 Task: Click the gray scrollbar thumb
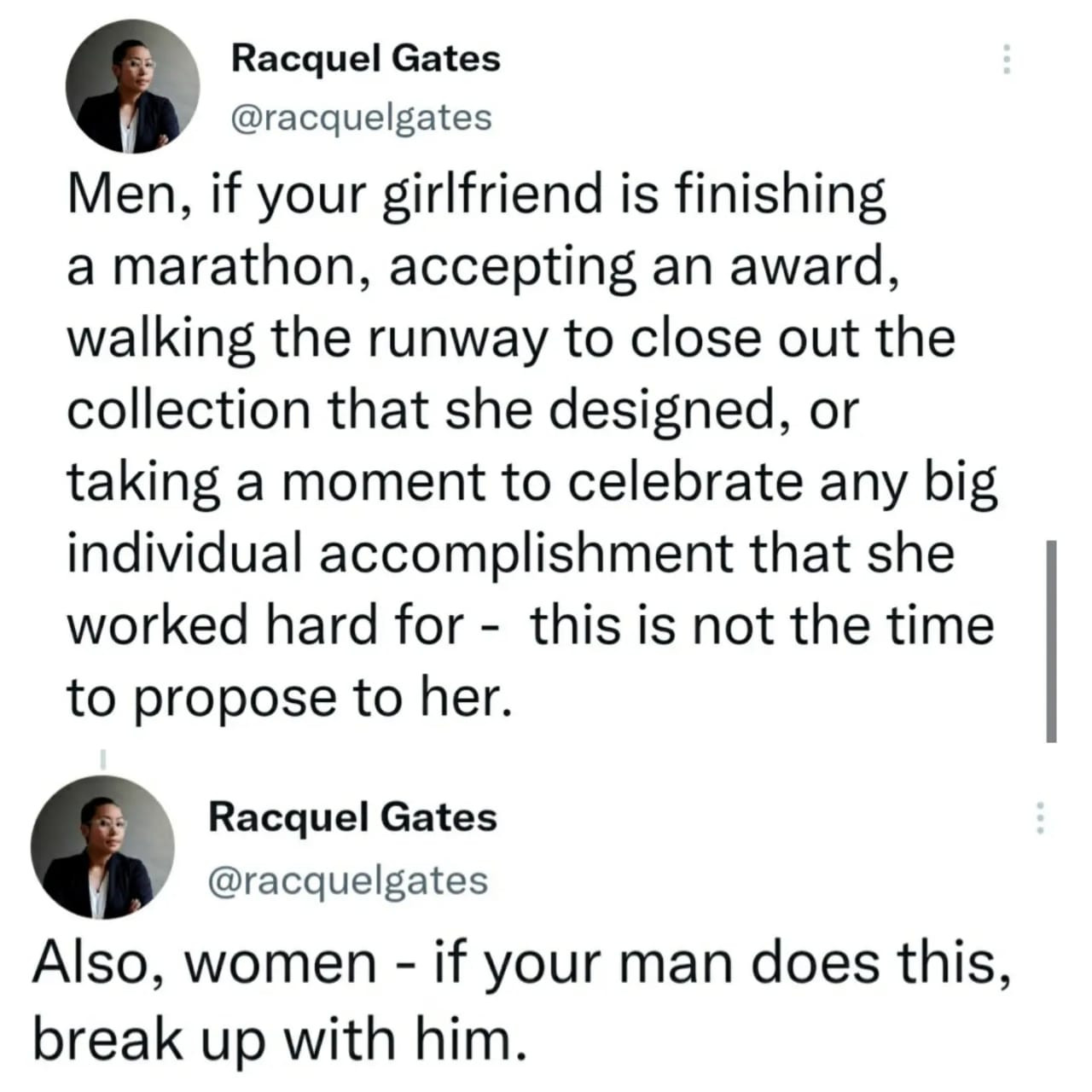pyautogui.click(x=1051, y=640)
